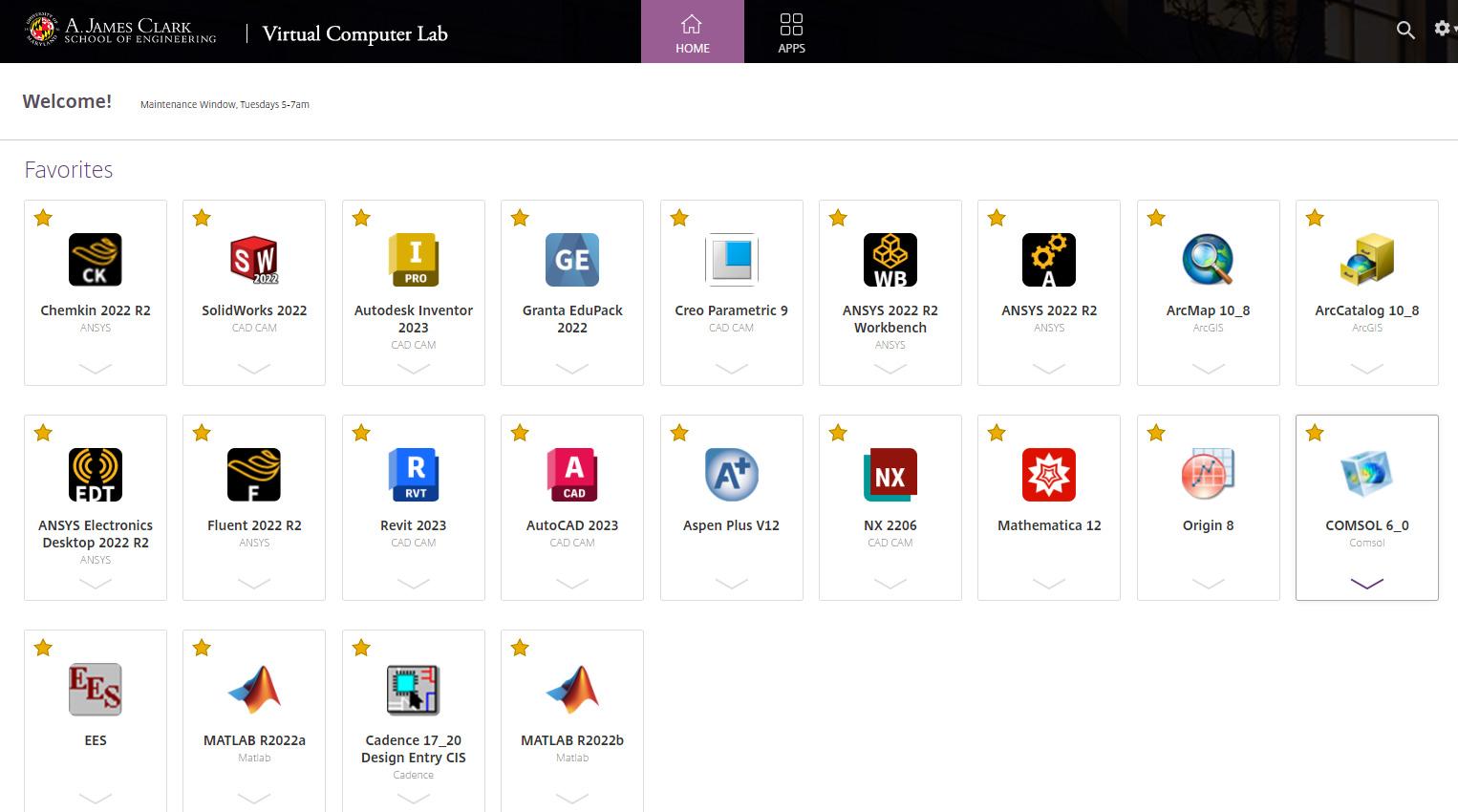Open AutoCAD 2023 by its name label
The image size is (1458, 812).
pos(572,525)
